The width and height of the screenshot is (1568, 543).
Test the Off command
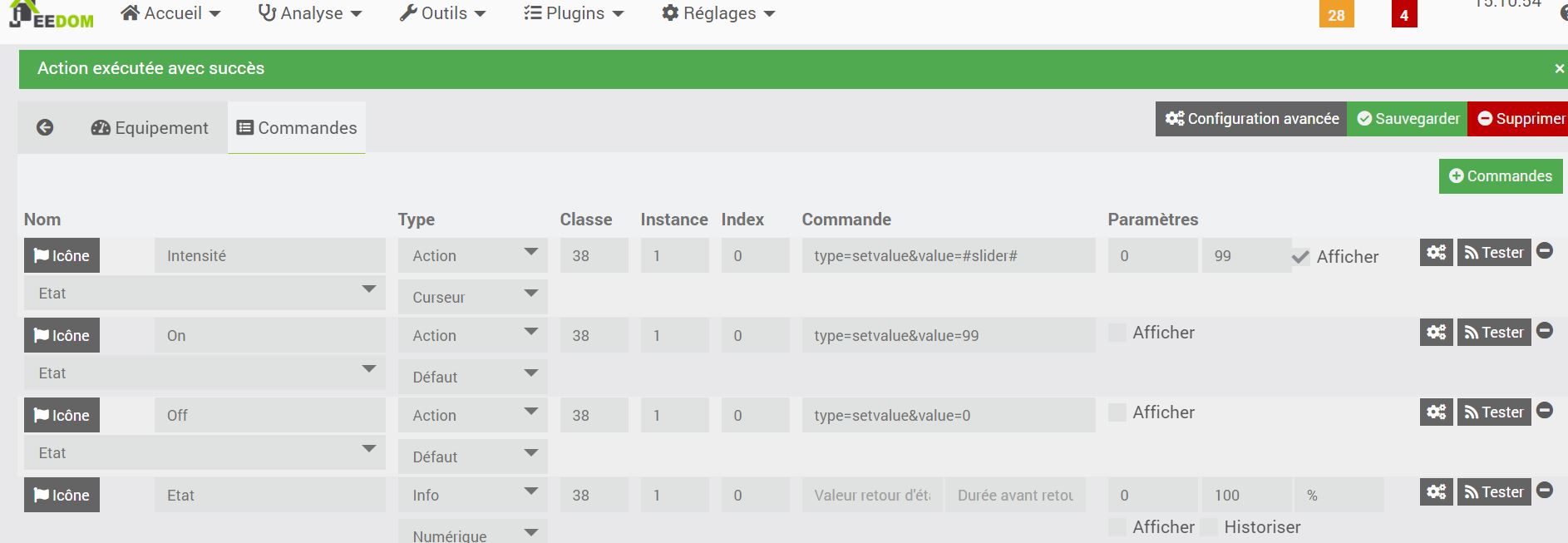pyautogui.click(x=1494, y=412)
